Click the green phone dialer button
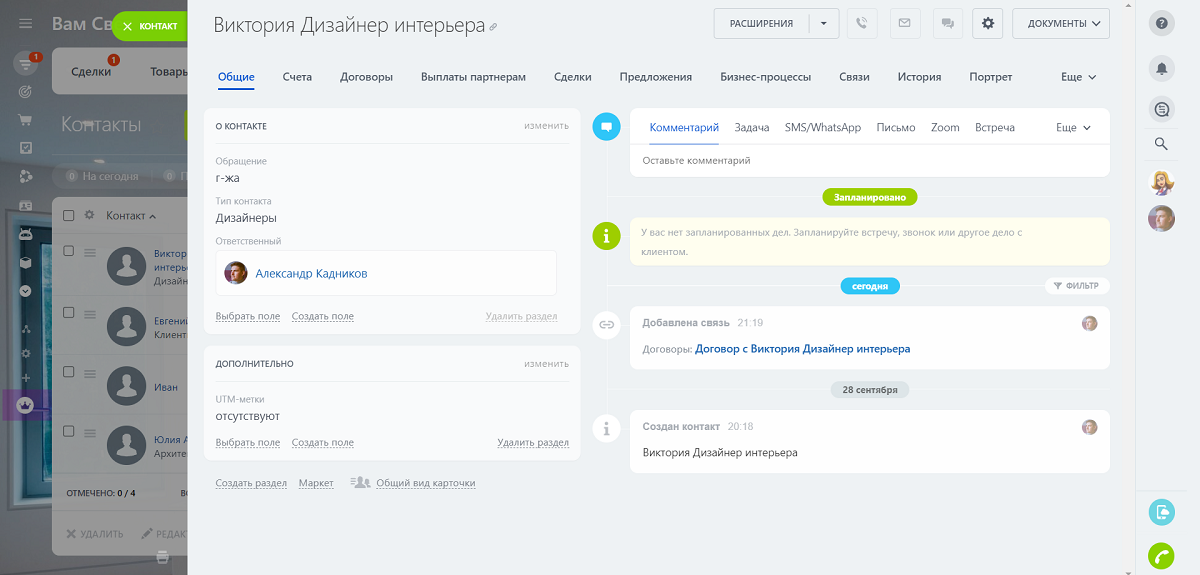This screenshot has width=1200, height=575. pyautogui.click(x=1161, y=555)
